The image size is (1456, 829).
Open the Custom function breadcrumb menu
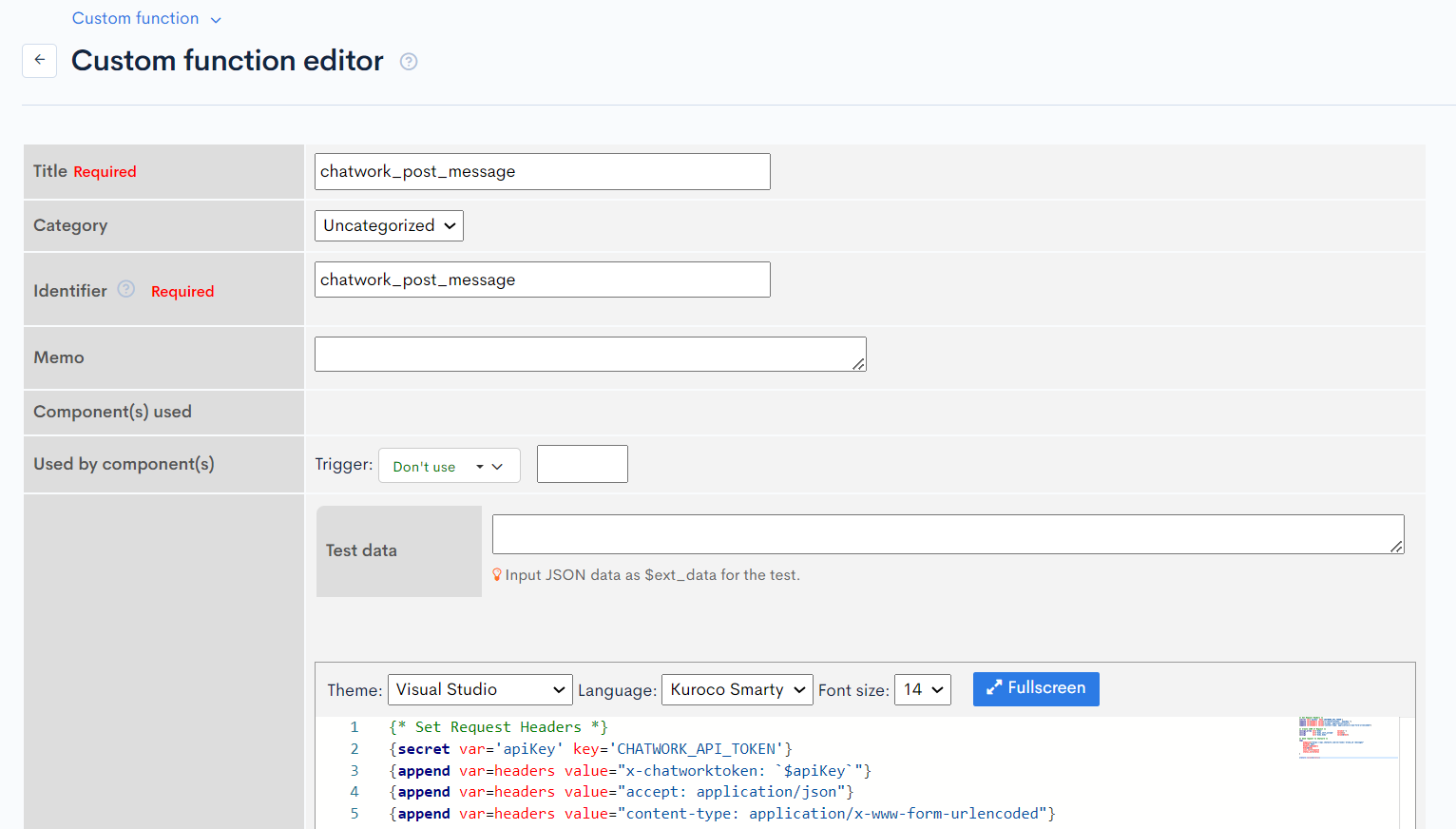click(136, 18)
